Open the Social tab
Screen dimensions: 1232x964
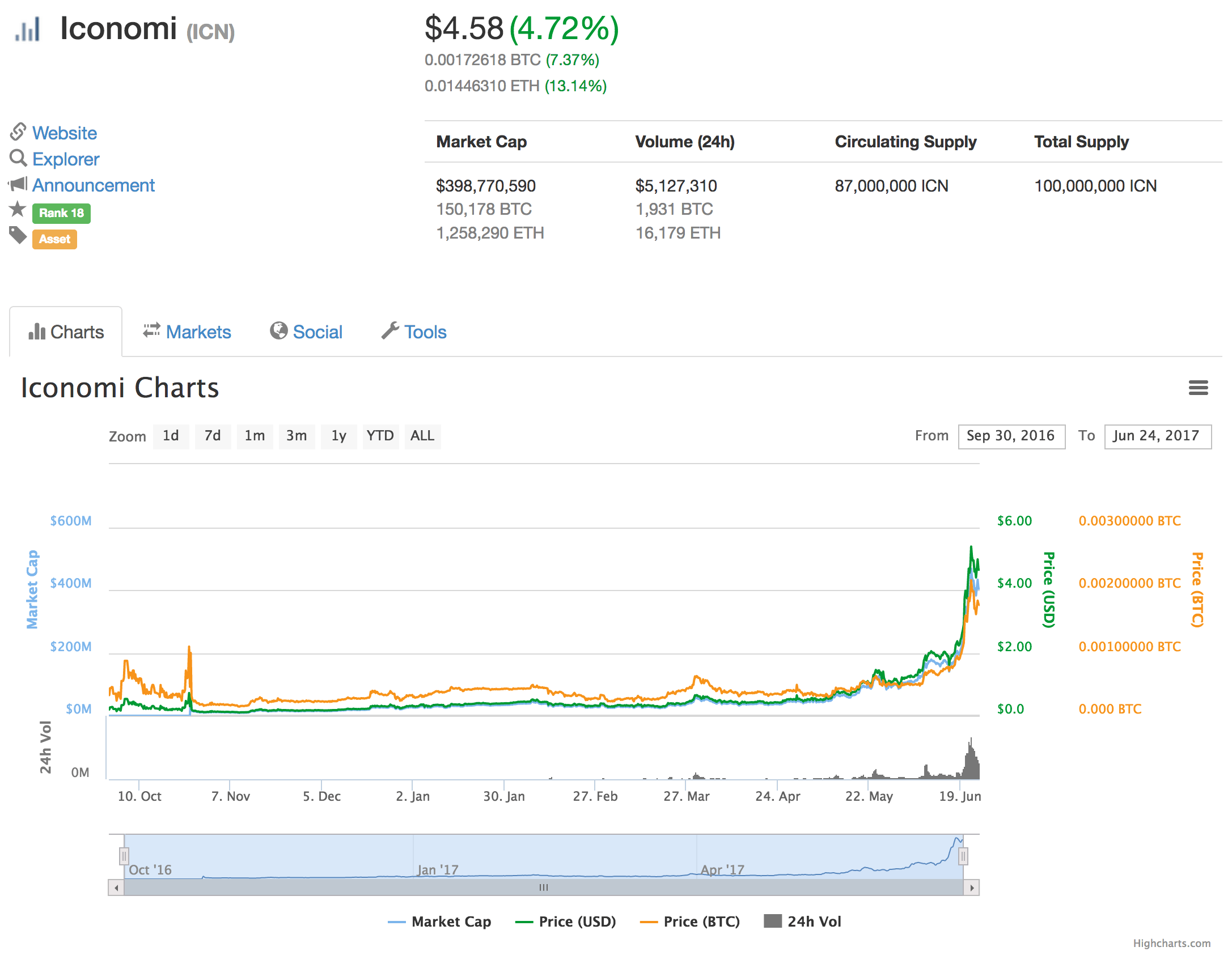point(317,332)
